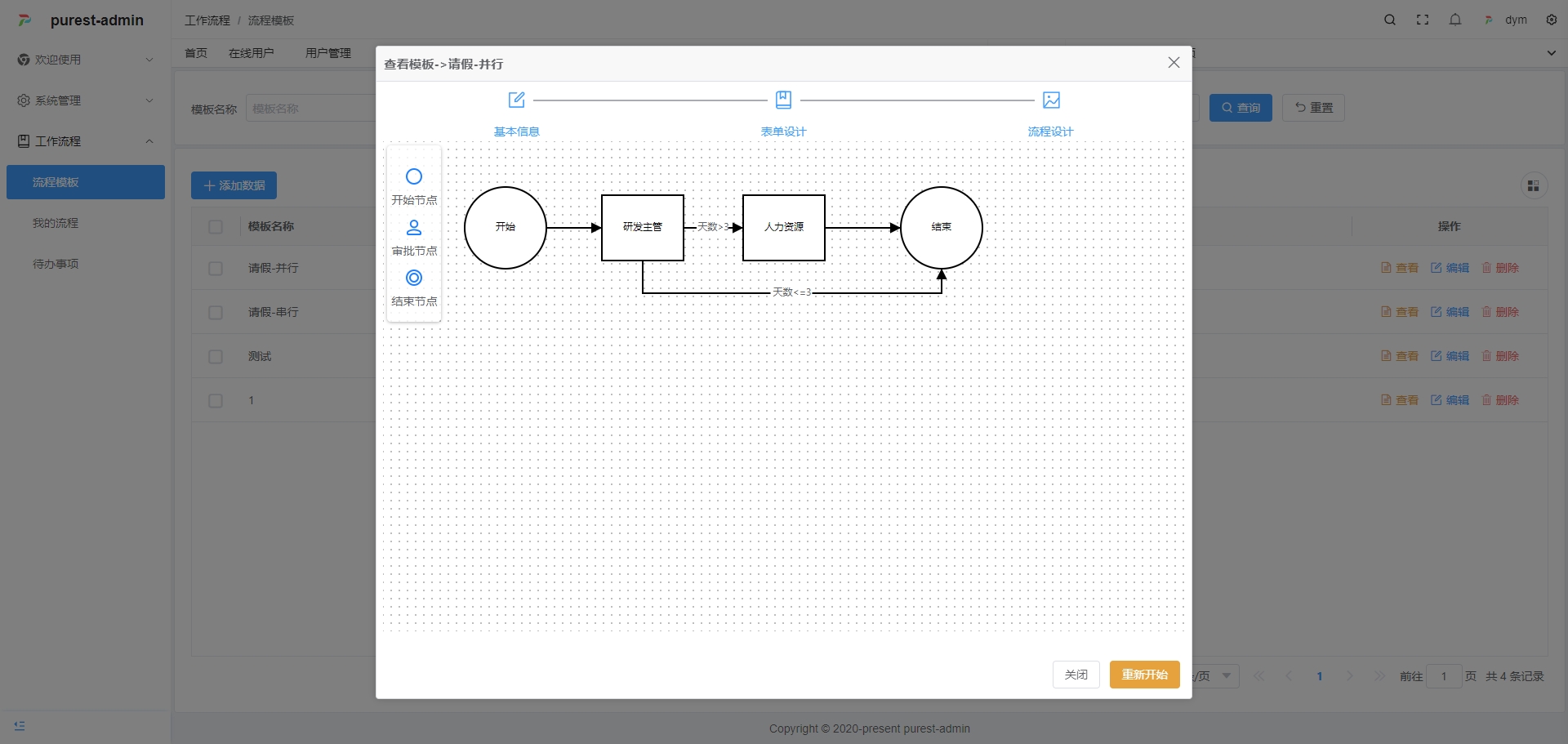1568x744 pixels.
Task: Expand the 系统管理 sidebar menu
Action: [x=85, y=100]
